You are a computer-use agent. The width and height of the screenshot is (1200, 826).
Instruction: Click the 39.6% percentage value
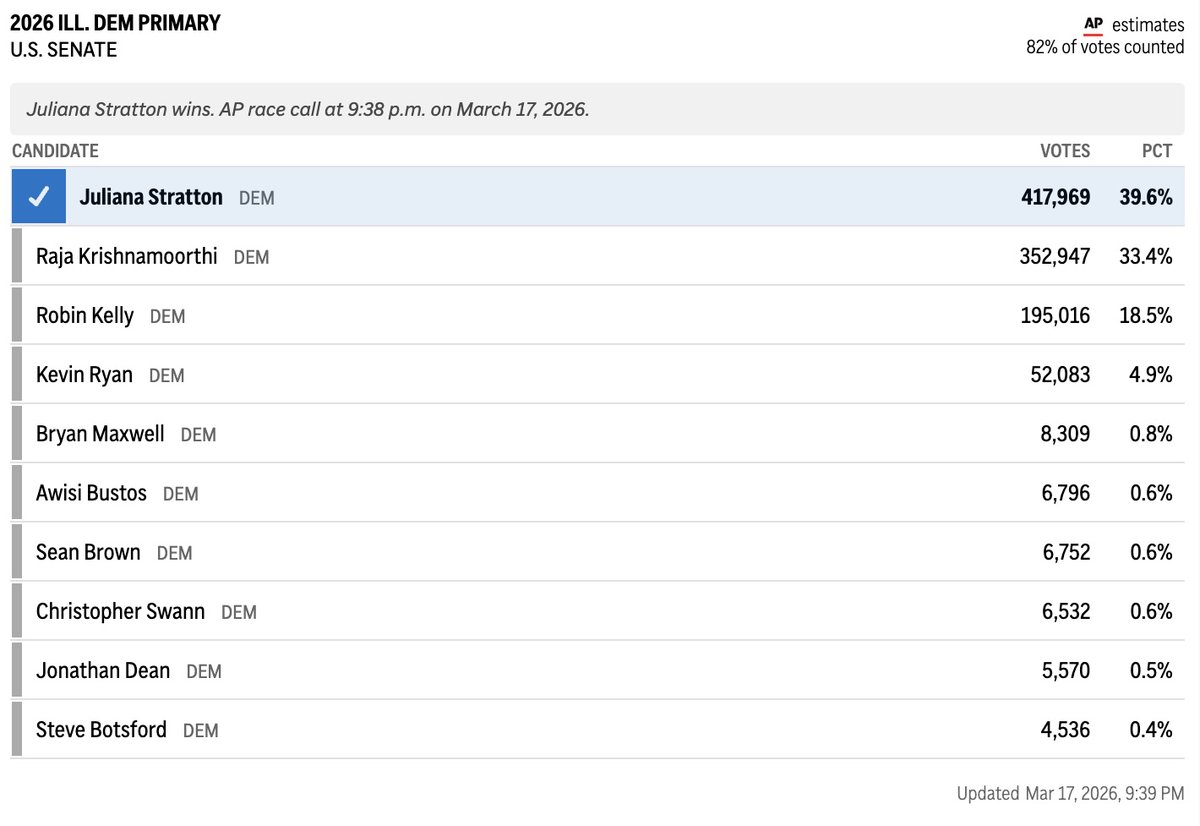point(1146,197)
